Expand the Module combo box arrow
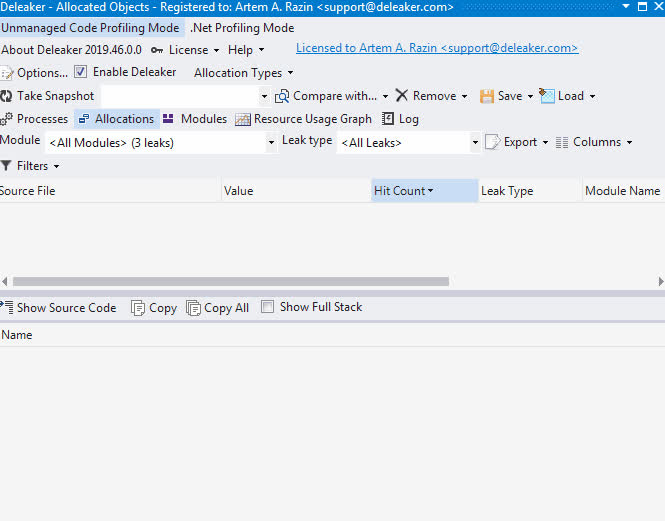665x521 pixels. point(271,143)
